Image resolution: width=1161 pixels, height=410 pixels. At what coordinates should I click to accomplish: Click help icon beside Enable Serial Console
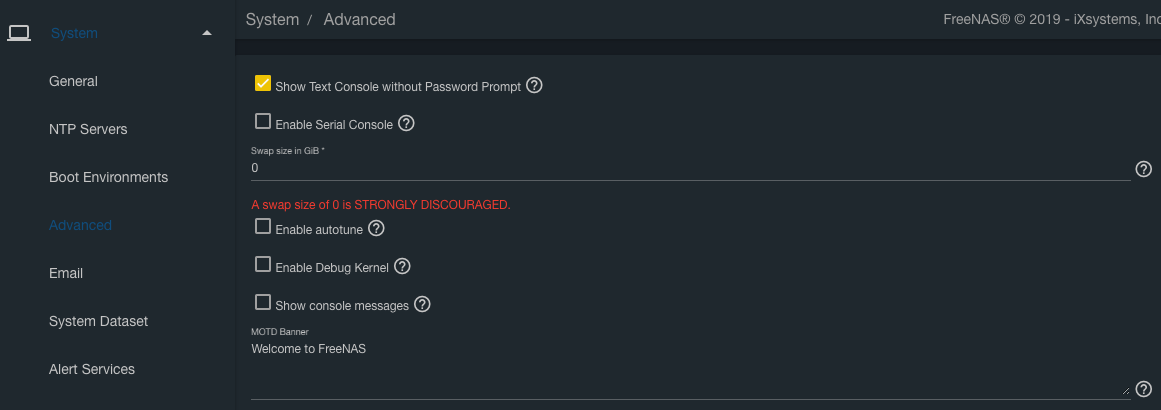(x=406, y=124)
